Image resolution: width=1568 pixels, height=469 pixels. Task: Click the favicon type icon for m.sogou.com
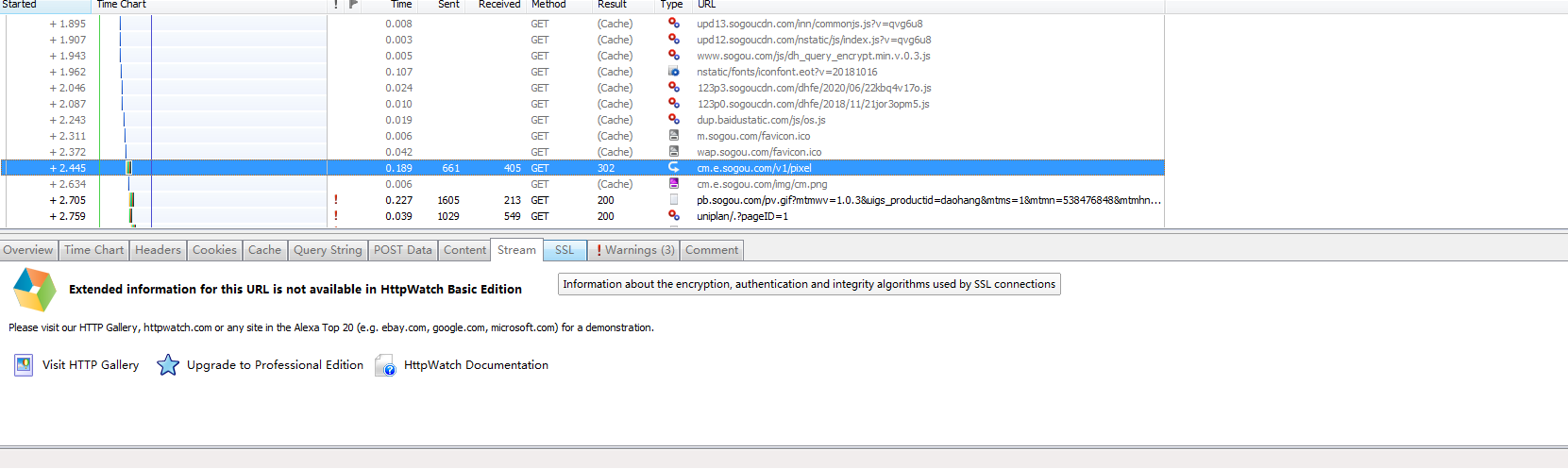[x=673, y=135]
